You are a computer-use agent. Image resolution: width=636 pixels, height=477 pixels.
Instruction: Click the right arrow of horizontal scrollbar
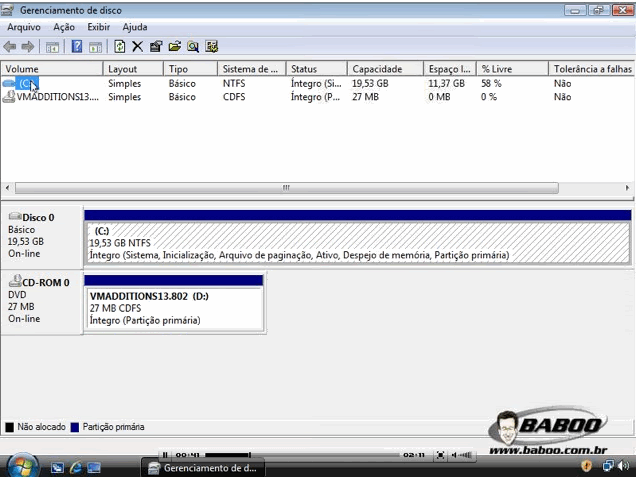coord(627,188)
